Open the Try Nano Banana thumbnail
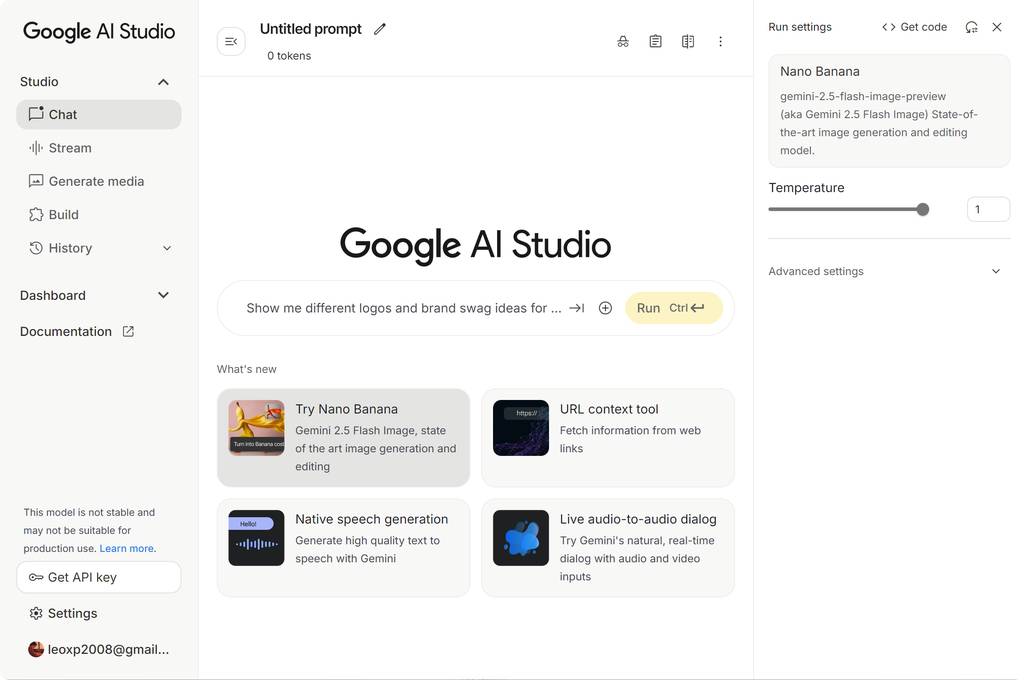Viewport: 1024px width, 680px height. pyautogui.click(x=257, y=428)
